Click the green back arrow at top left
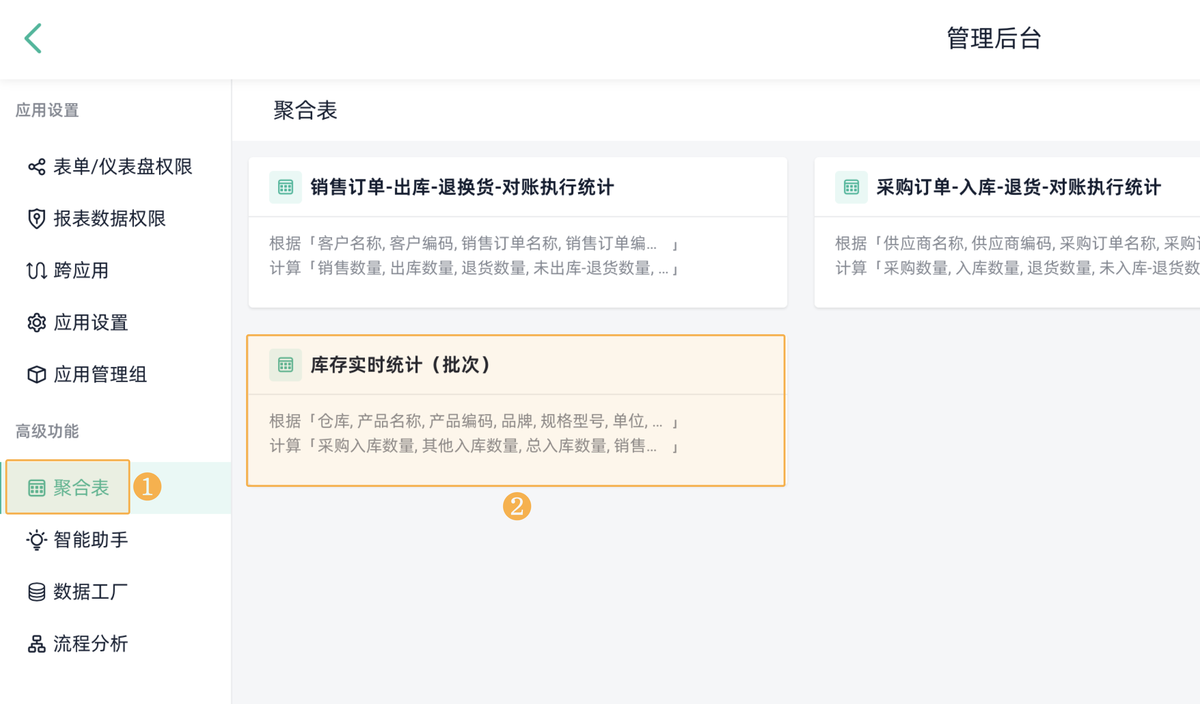 32,38
